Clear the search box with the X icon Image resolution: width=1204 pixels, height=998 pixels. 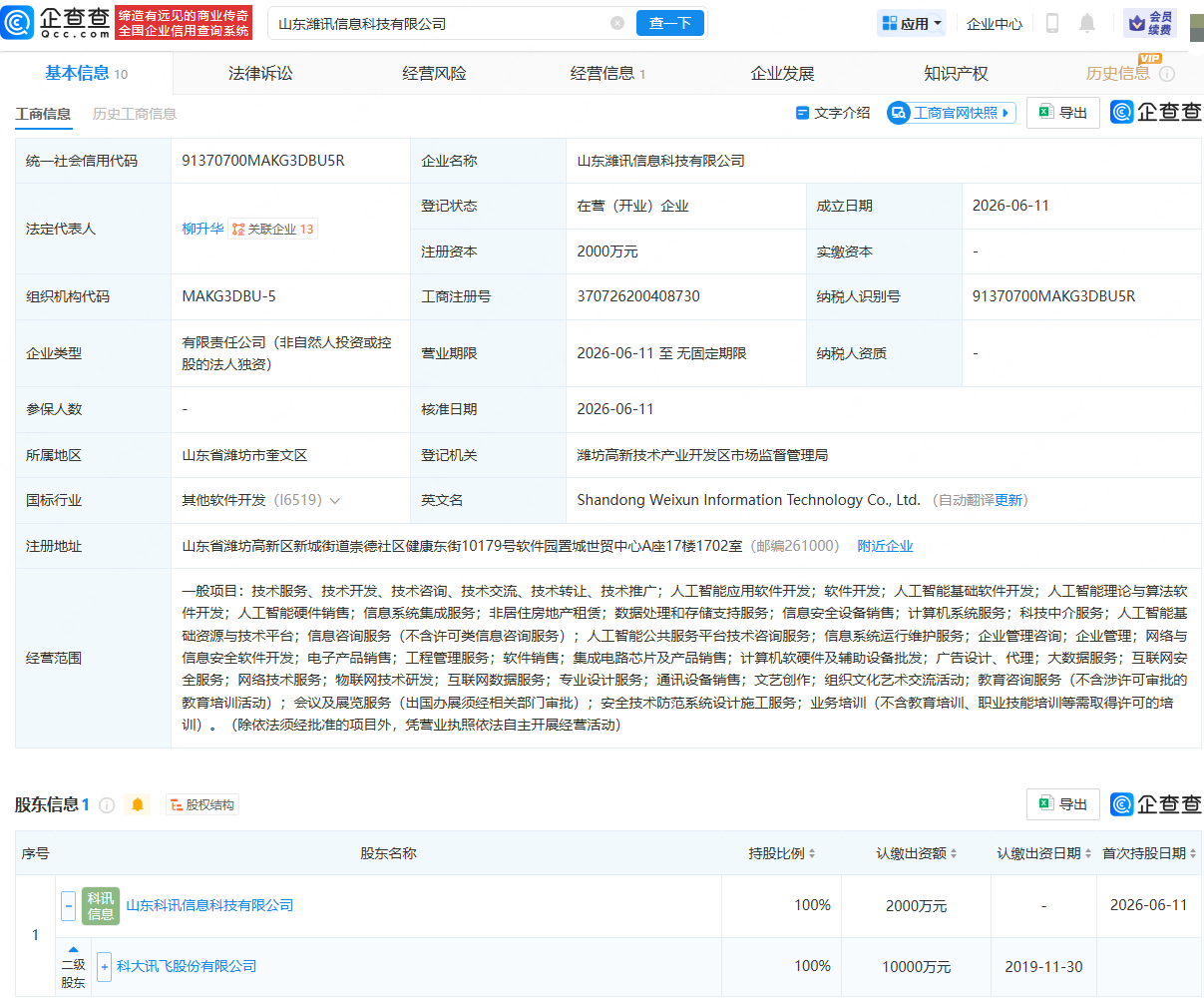coord(617,23)
